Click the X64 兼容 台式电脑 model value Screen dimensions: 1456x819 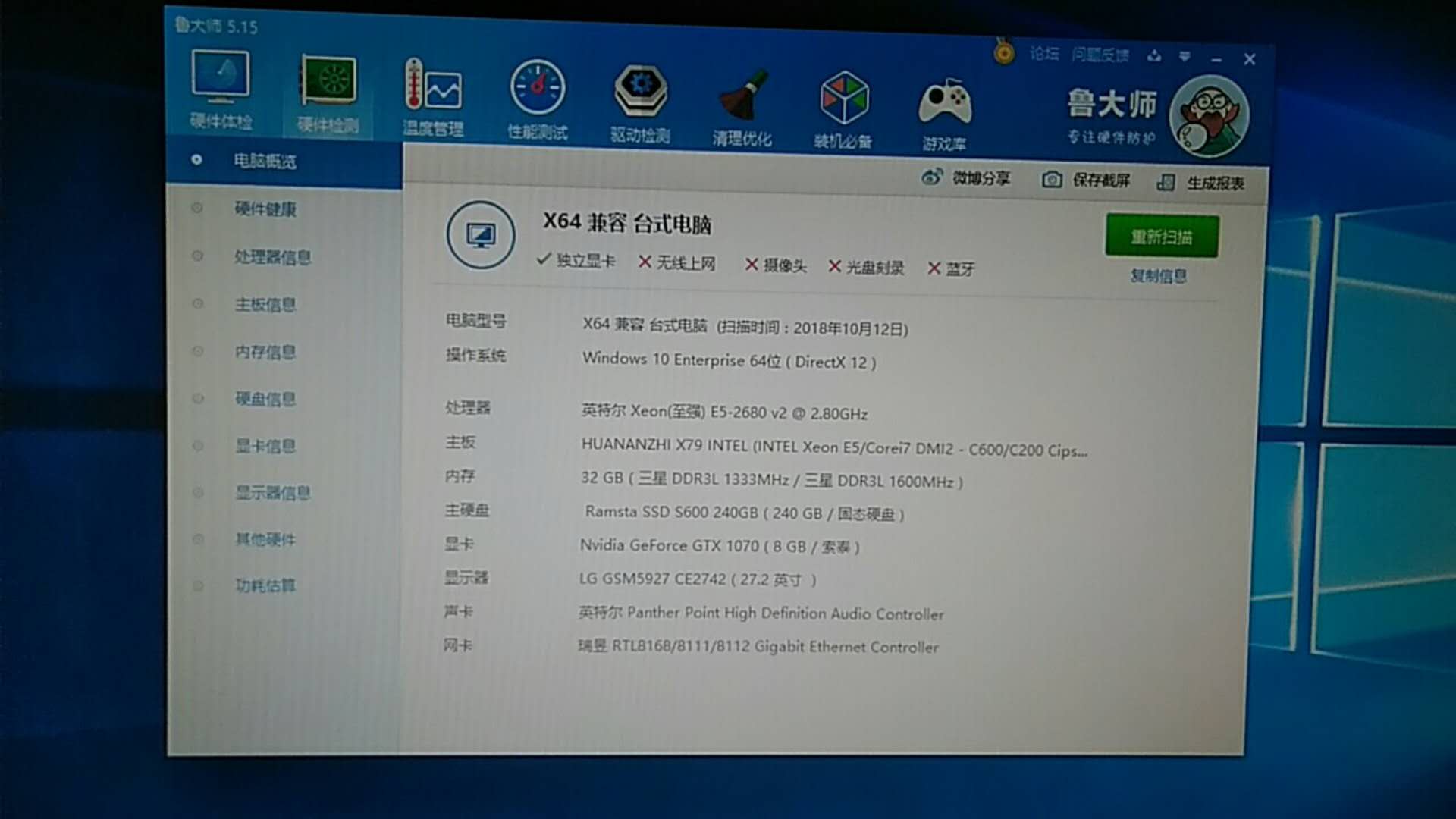[x=745, y=326]
